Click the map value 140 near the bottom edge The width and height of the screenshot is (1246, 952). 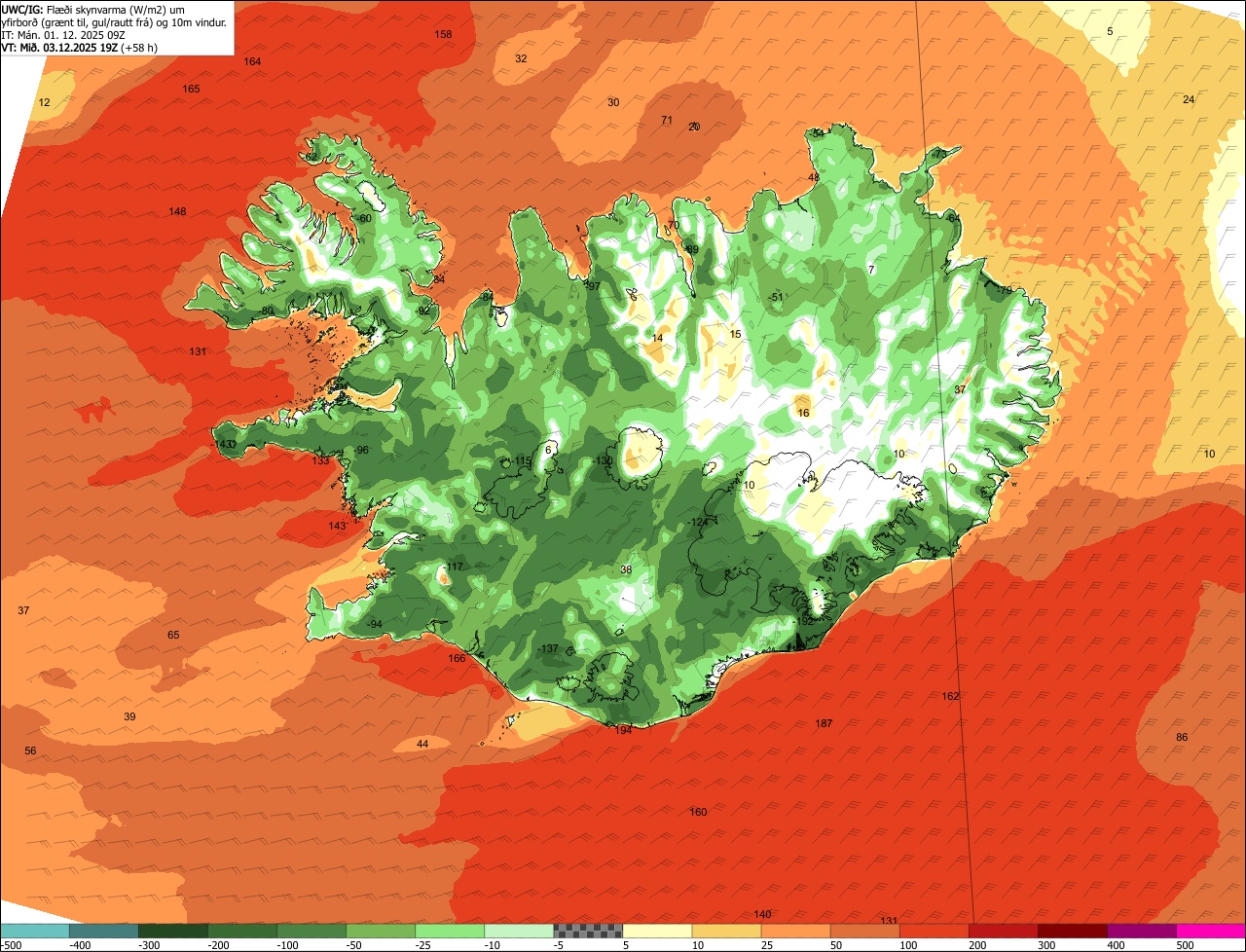tap(763, 914)
